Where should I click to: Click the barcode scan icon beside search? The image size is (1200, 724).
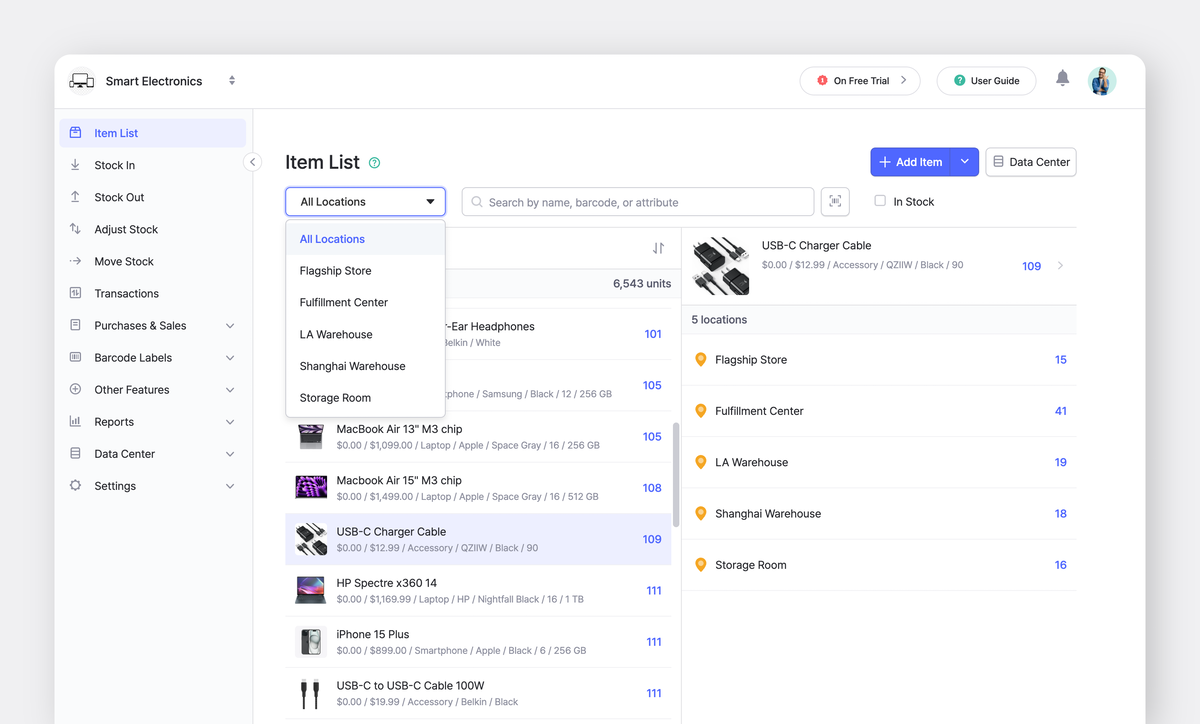click(x=835, y=201)
